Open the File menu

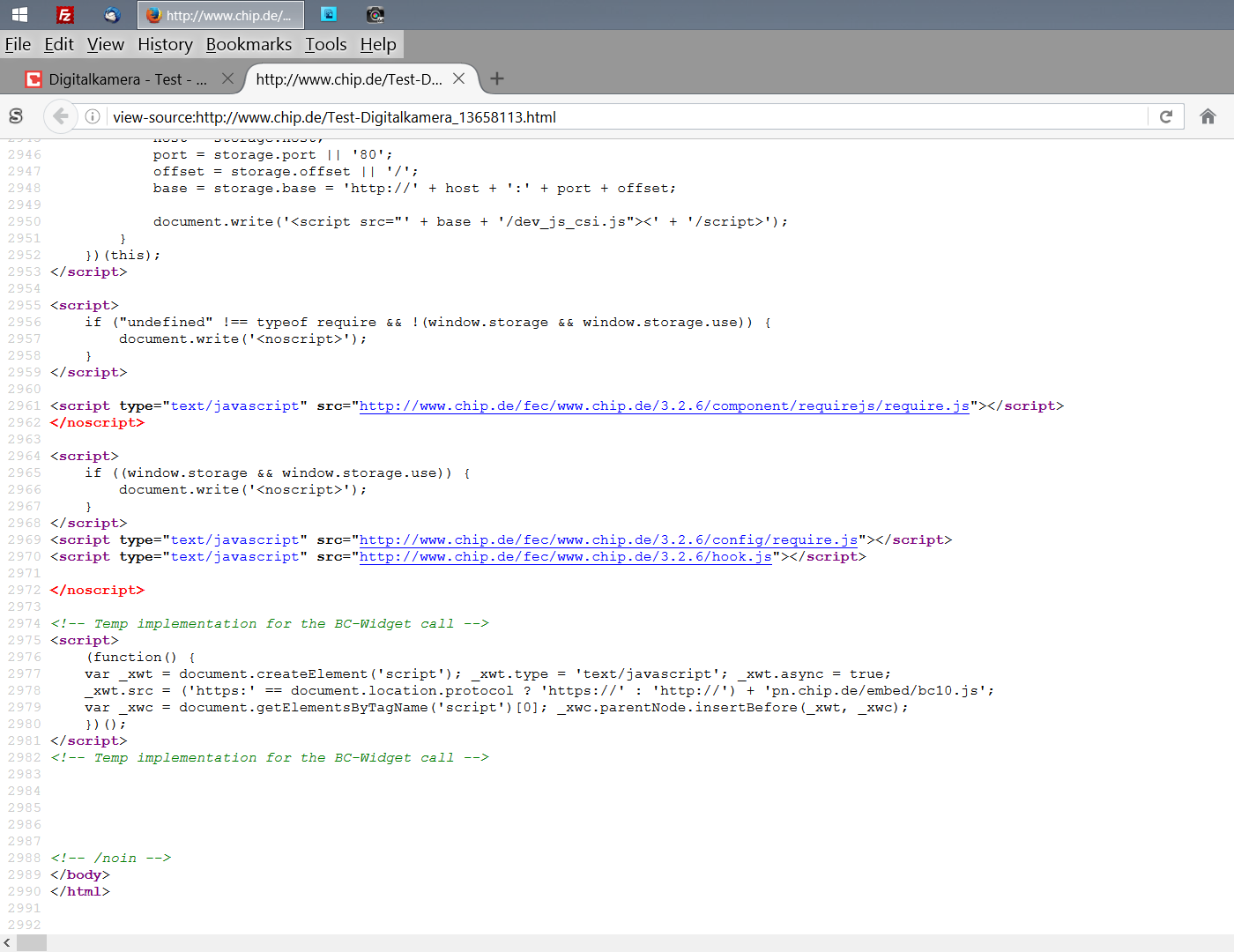pos(18,44)
